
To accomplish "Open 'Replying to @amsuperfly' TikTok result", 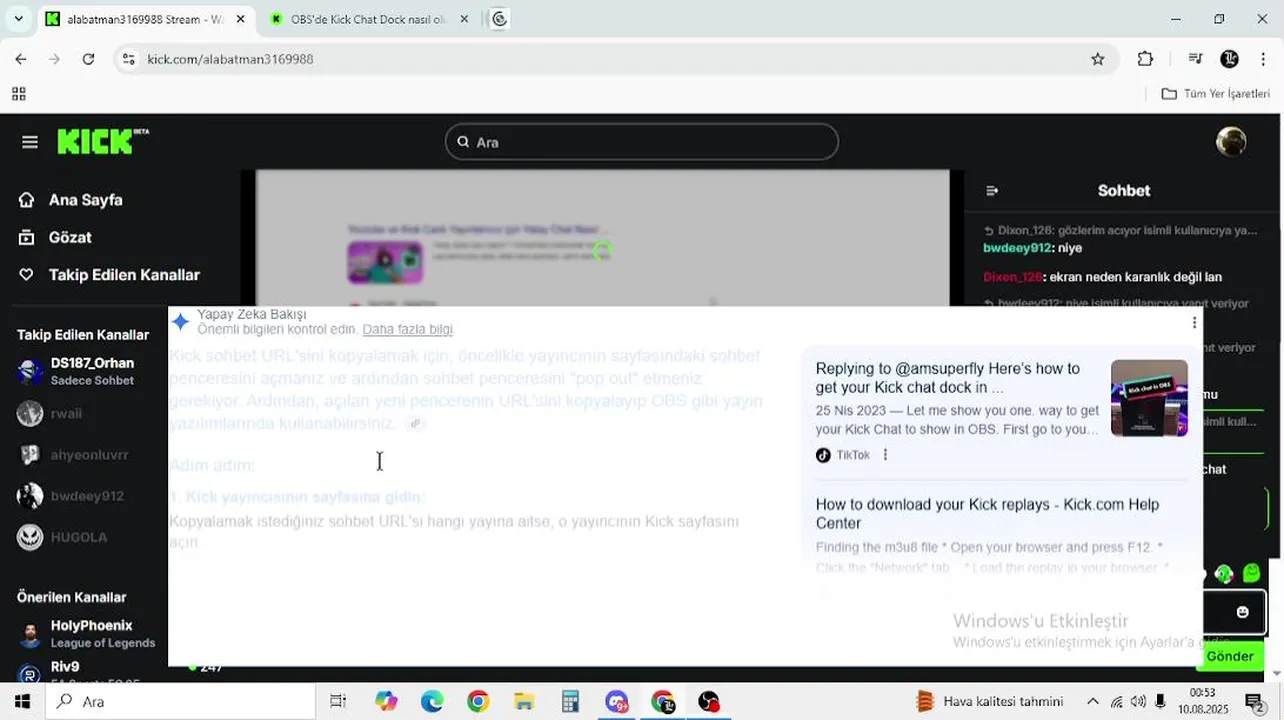I will (x=947, y=378).
